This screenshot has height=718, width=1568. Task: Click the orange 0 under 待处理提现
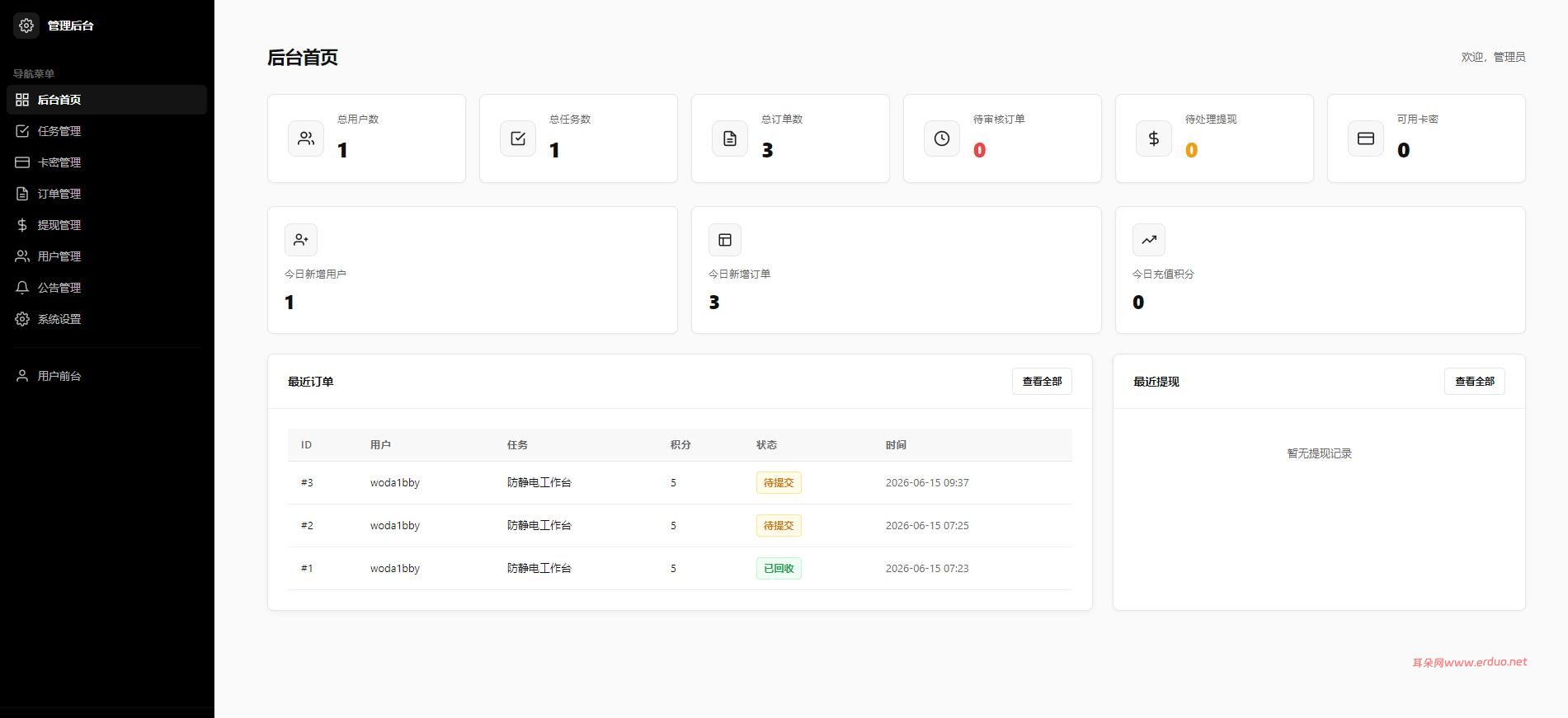click(x=1191, y=150)
